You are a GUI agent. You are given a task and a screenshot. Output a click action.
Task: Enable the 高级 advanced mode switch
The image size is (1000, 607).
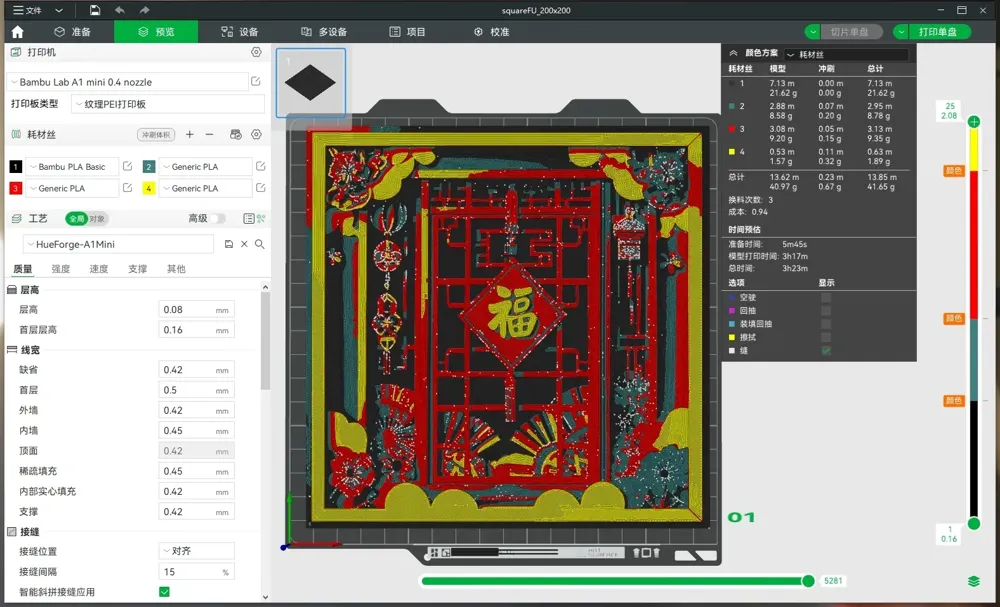(x=217, y=219)
